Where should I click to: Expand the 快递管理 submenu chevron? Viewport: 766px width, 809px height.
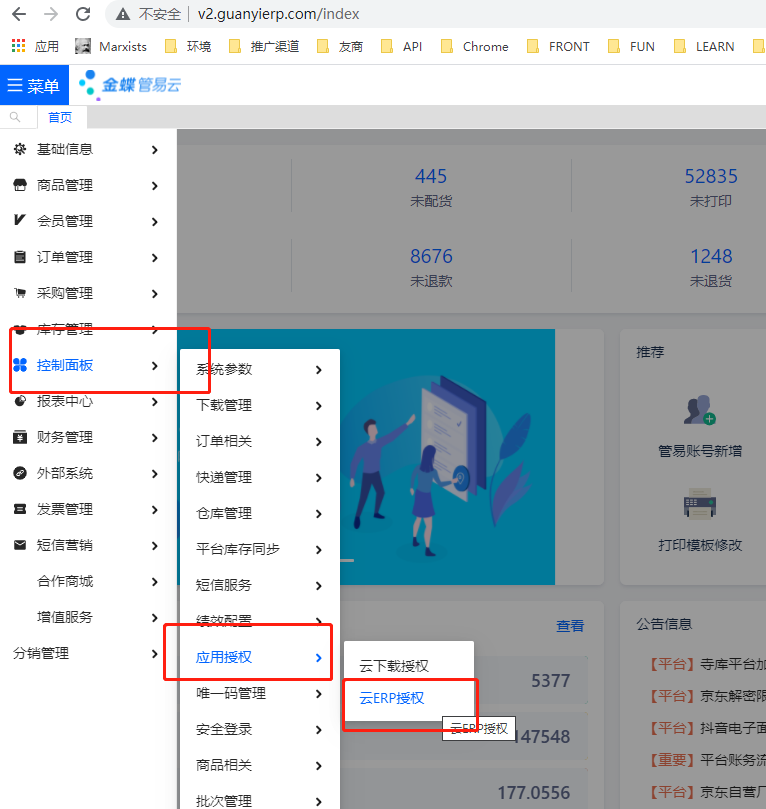tap(319, 478)
